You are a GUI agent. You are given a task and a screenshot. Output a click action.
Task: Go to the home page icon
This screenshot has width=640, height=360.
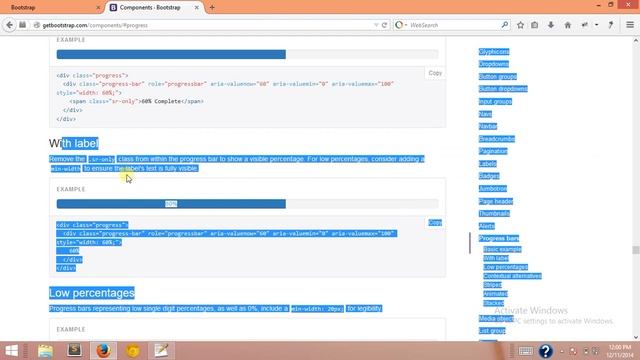[568, 25]
